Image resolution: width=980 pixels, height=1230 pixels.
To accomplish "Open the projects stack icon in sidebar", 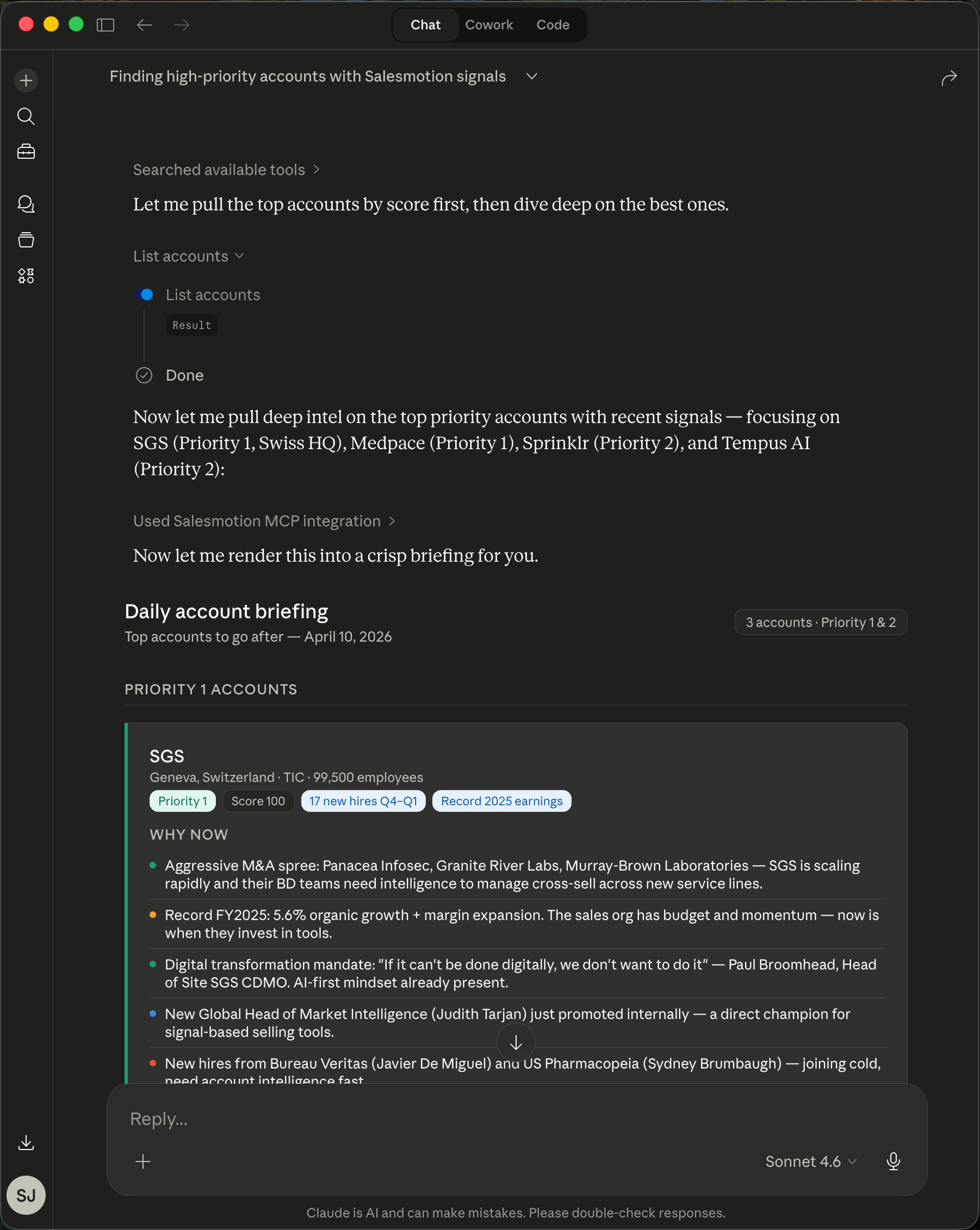I will (26, 240).
